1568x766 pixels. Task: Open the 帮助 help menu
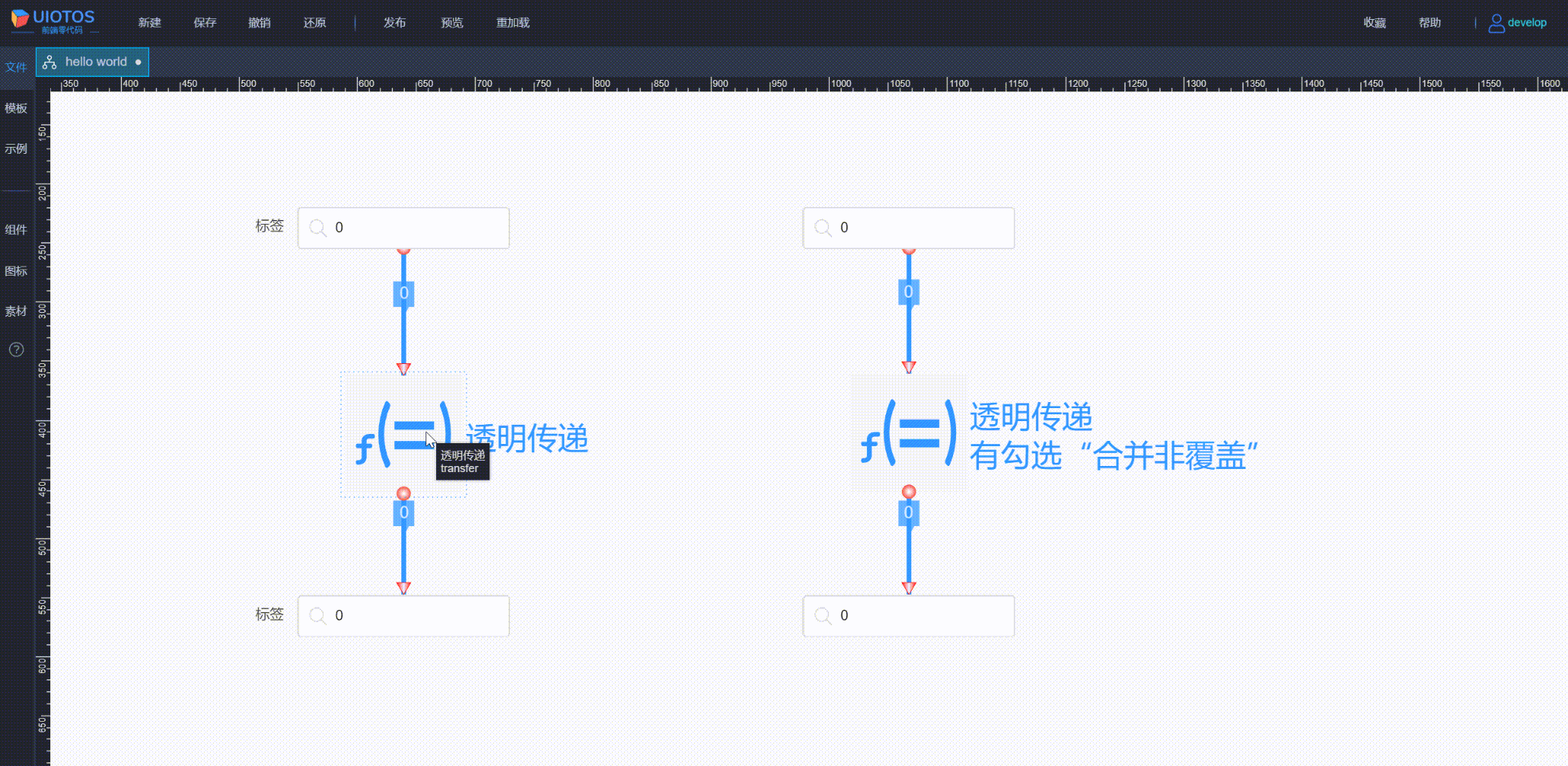point(1429,23)
